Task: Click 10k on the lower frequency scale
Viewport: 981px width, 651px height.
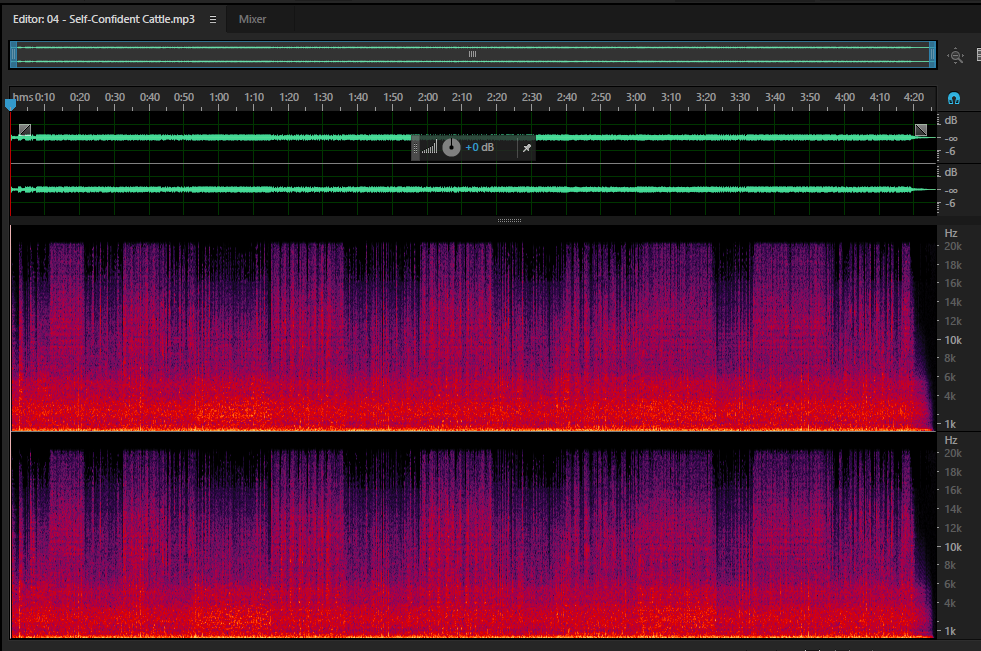Action: (x=953, y=547)
